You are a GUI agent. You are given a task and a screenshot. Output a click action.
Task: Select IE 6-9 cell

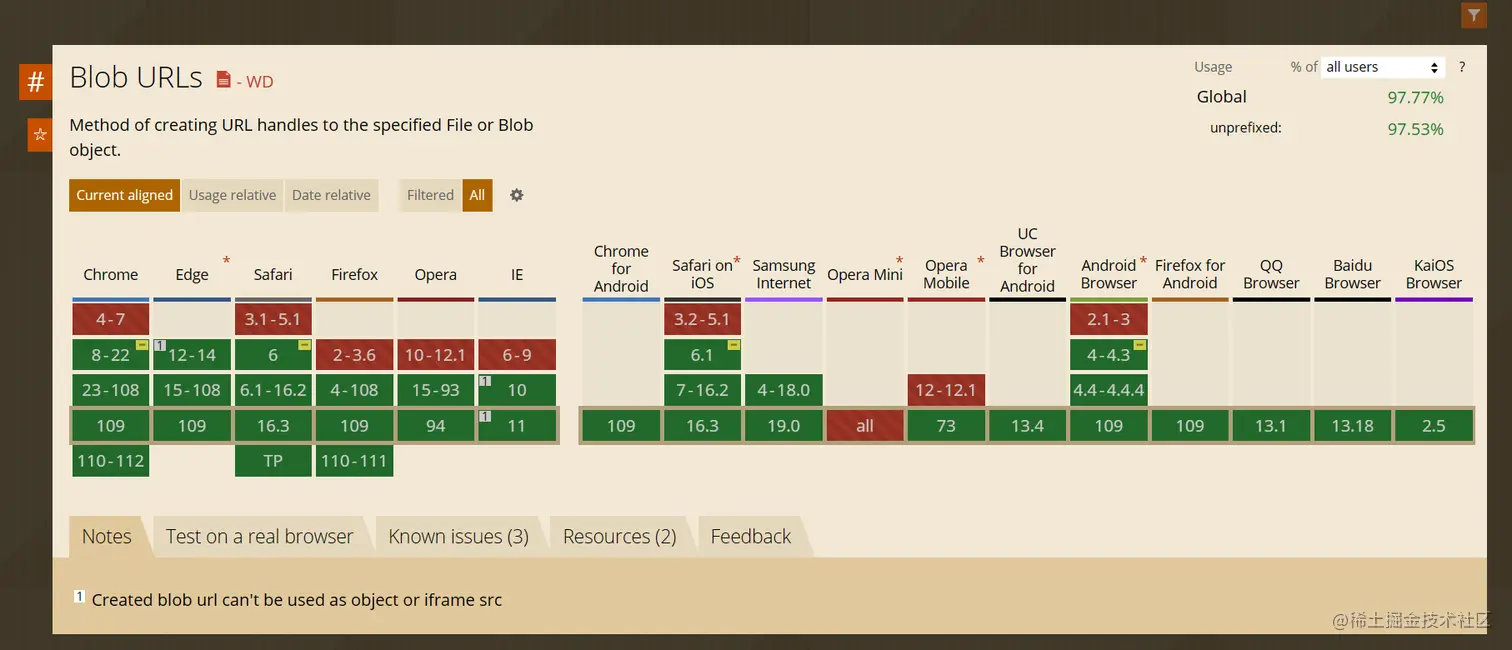(x=517, y=355)
